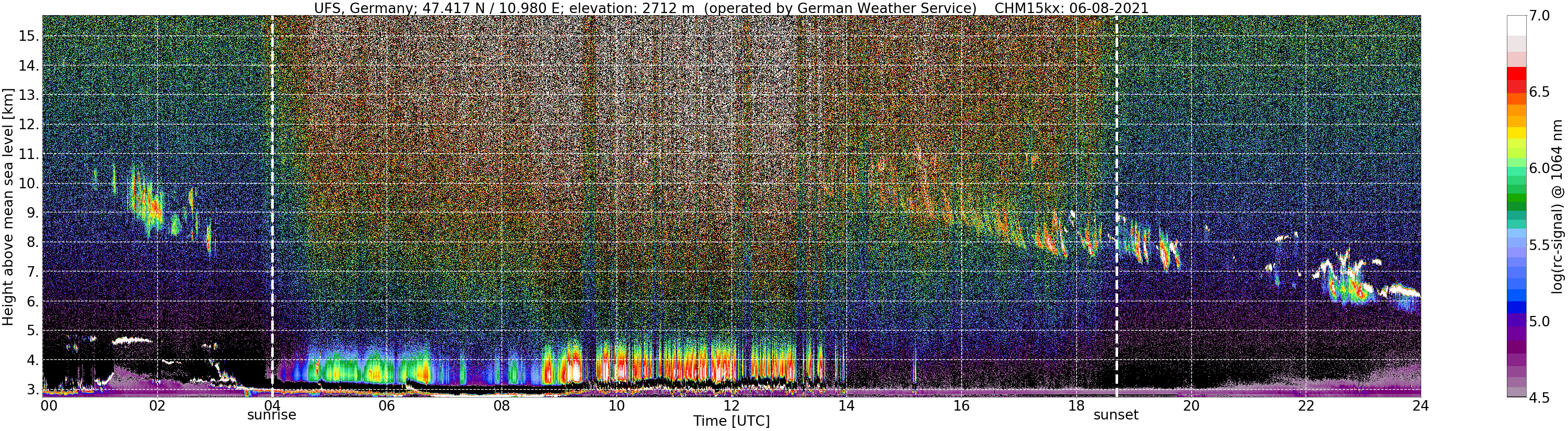Click the colorbar tick value 7.0
Image resolution: width=1568 pixels, height=431 pixels.
point(1539,15)
